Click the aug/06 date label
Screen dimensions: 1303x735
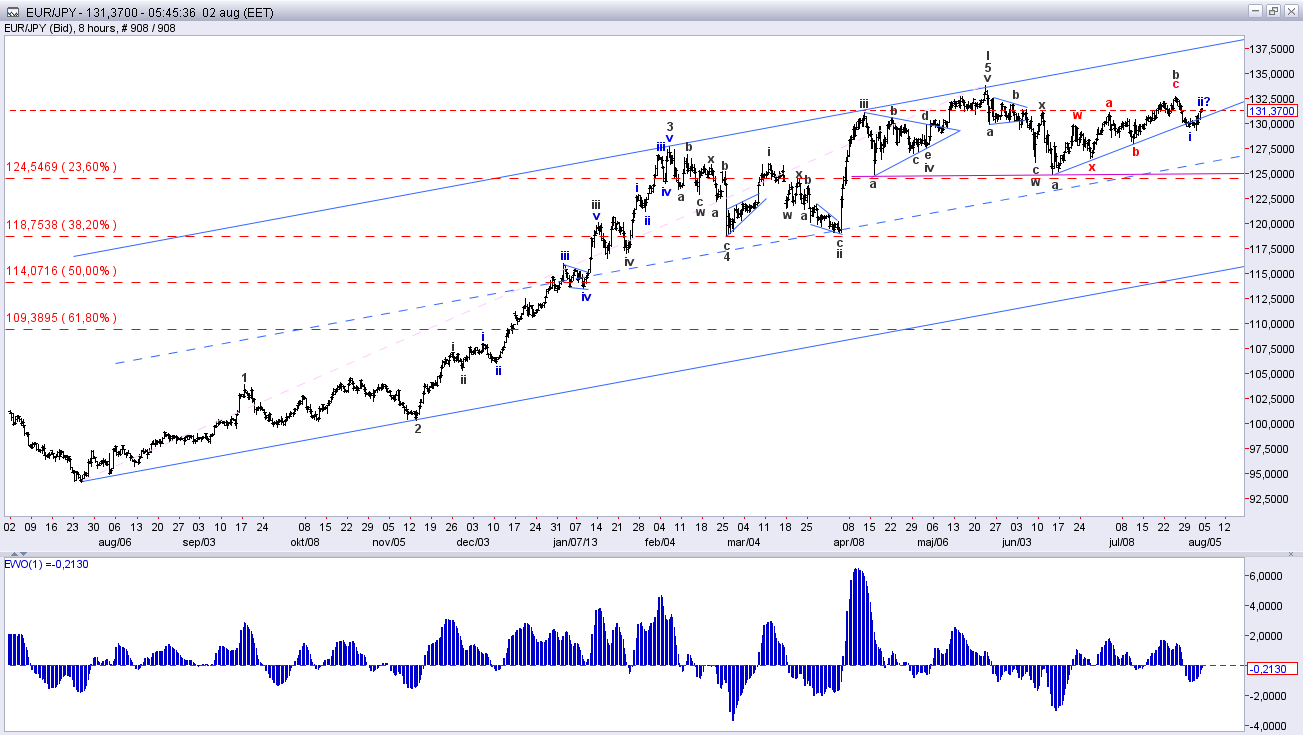click(x=114, y=541)
